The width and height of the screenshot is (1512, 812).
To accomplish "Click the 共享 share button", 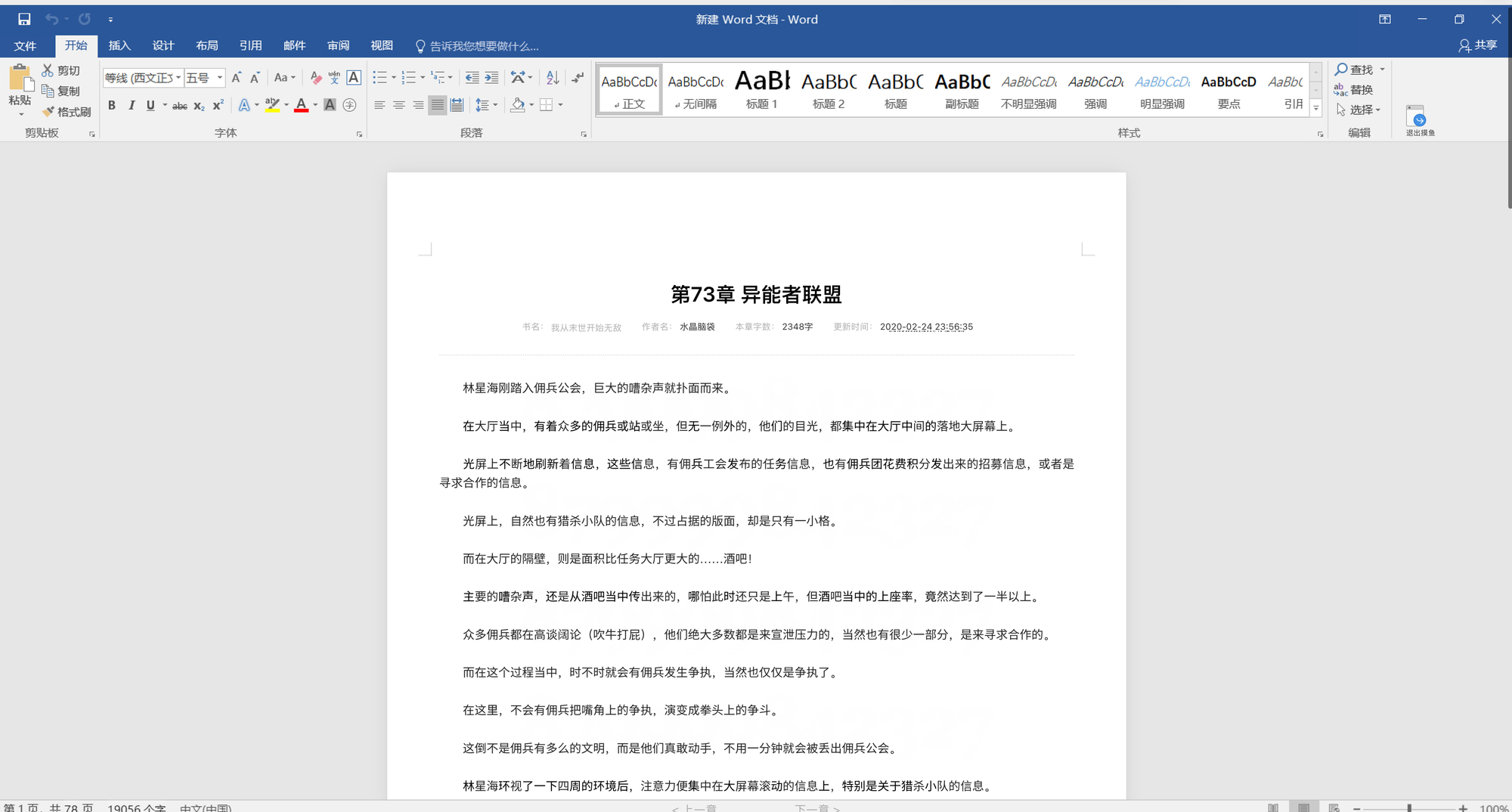I will [x=1478, y=45].
